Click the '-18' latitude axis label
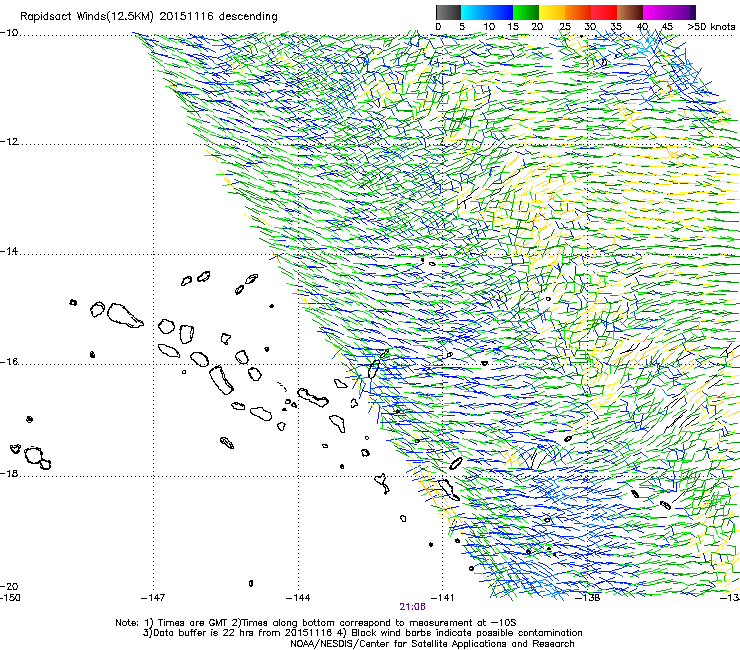The width and height of the screenshot is (740, 650). click(9, 473)
